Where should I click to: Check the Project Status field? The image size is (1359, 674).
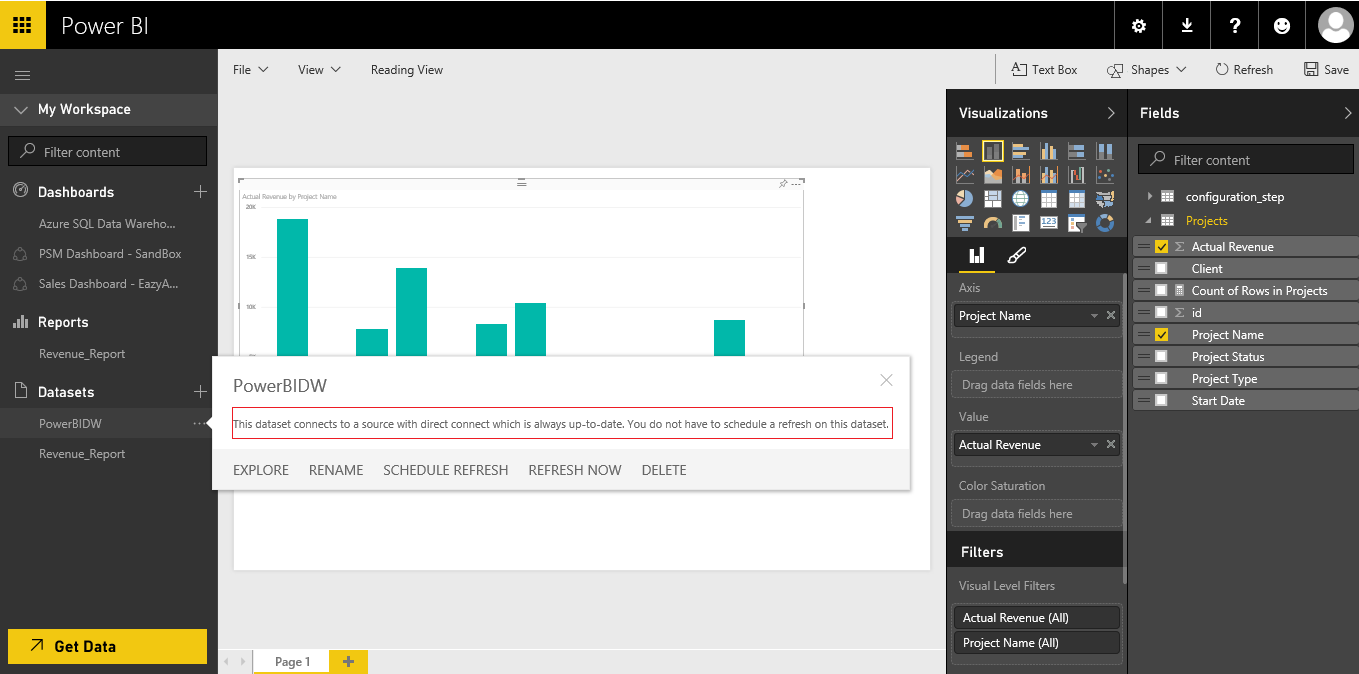(1161, 357)
